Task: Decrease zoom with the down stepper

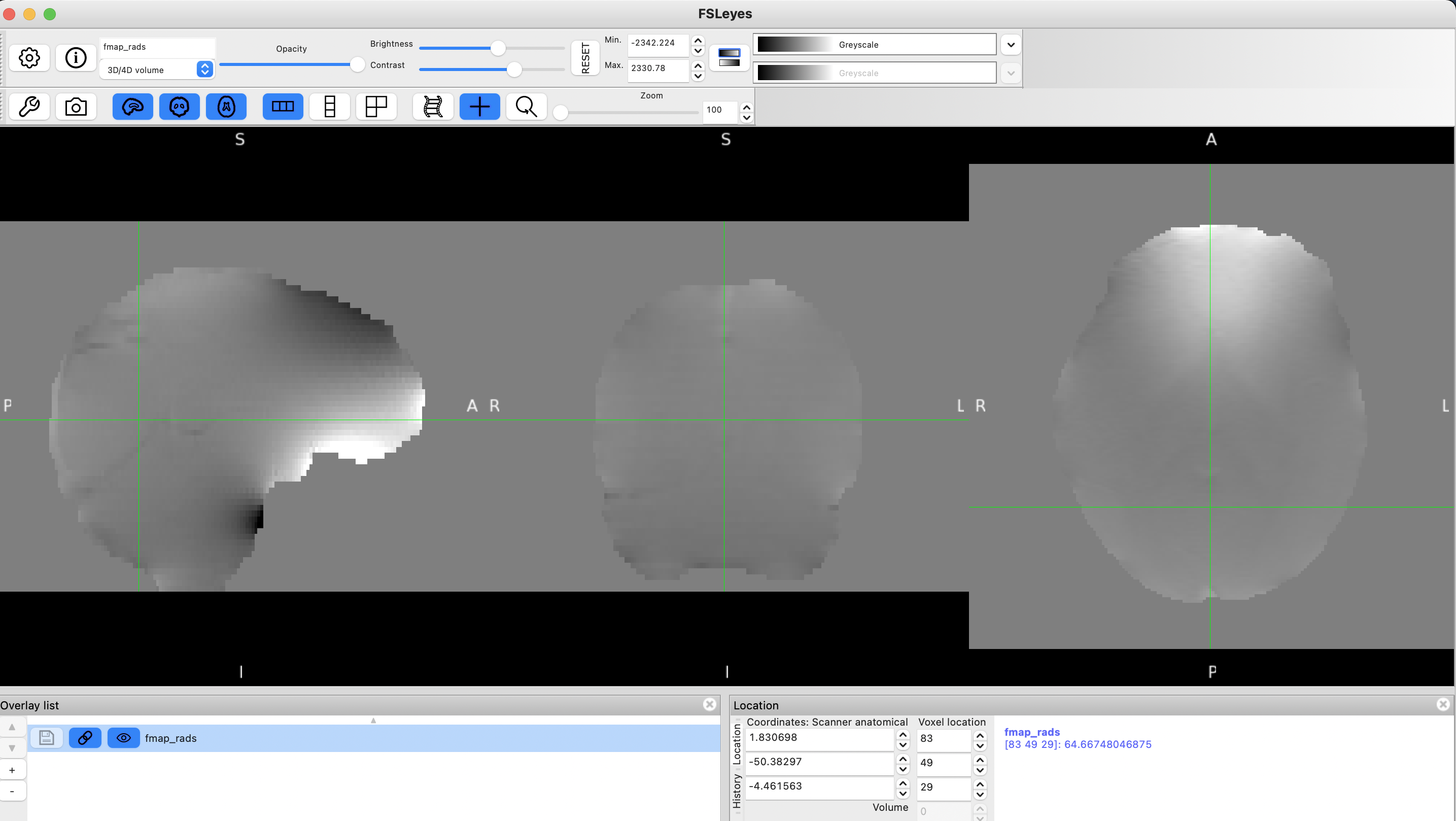Action: click(747, 117)
